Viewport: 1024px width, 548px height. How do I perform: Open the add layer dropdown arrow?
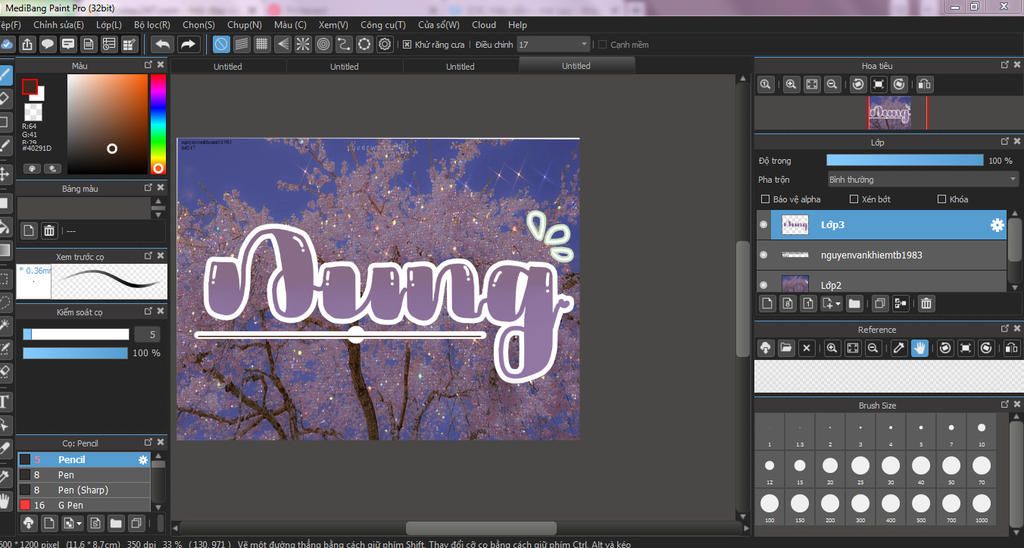pos(838,304)
